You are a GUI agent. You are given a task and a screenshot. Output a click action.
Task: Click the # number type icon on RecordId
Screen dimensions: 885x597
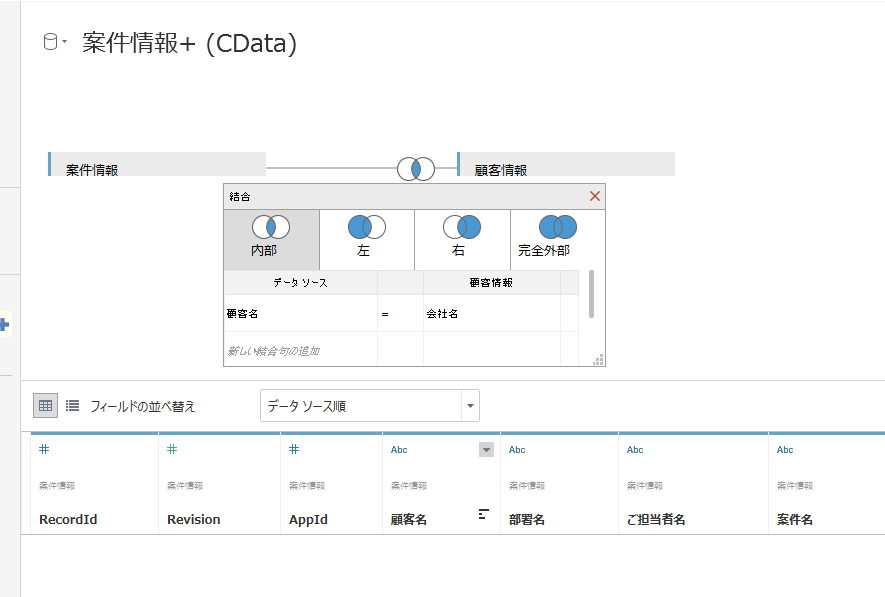click(x=43, y=449)
